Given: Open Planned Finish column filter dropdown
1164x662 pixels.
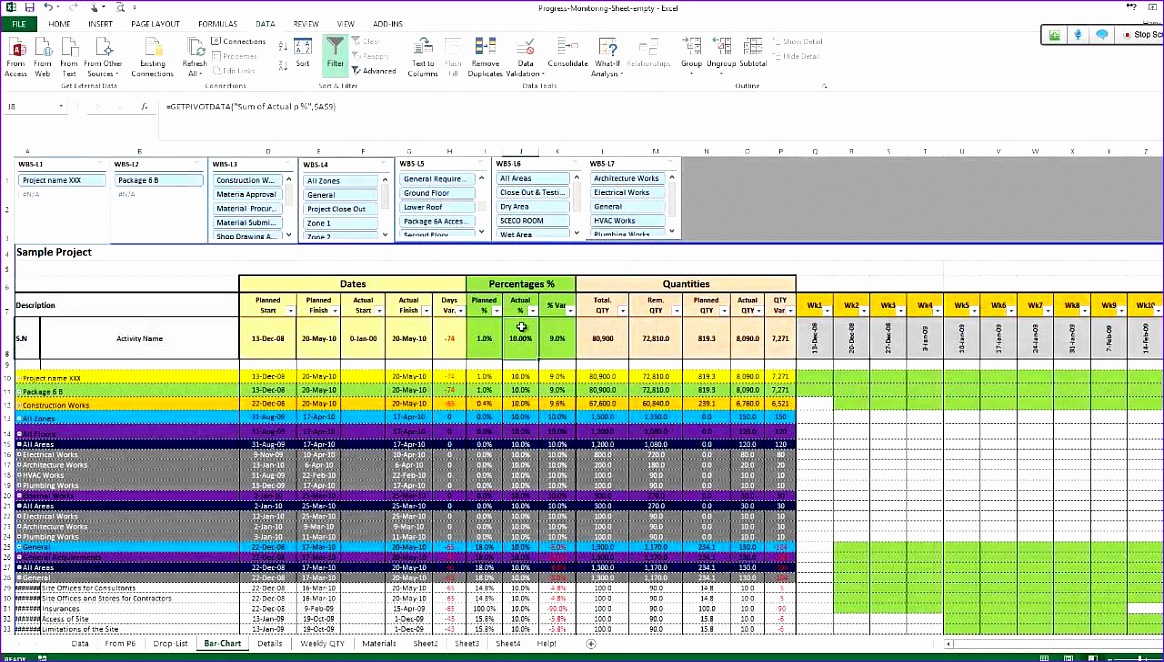Looking at the screenshot, I should [334, 312].
